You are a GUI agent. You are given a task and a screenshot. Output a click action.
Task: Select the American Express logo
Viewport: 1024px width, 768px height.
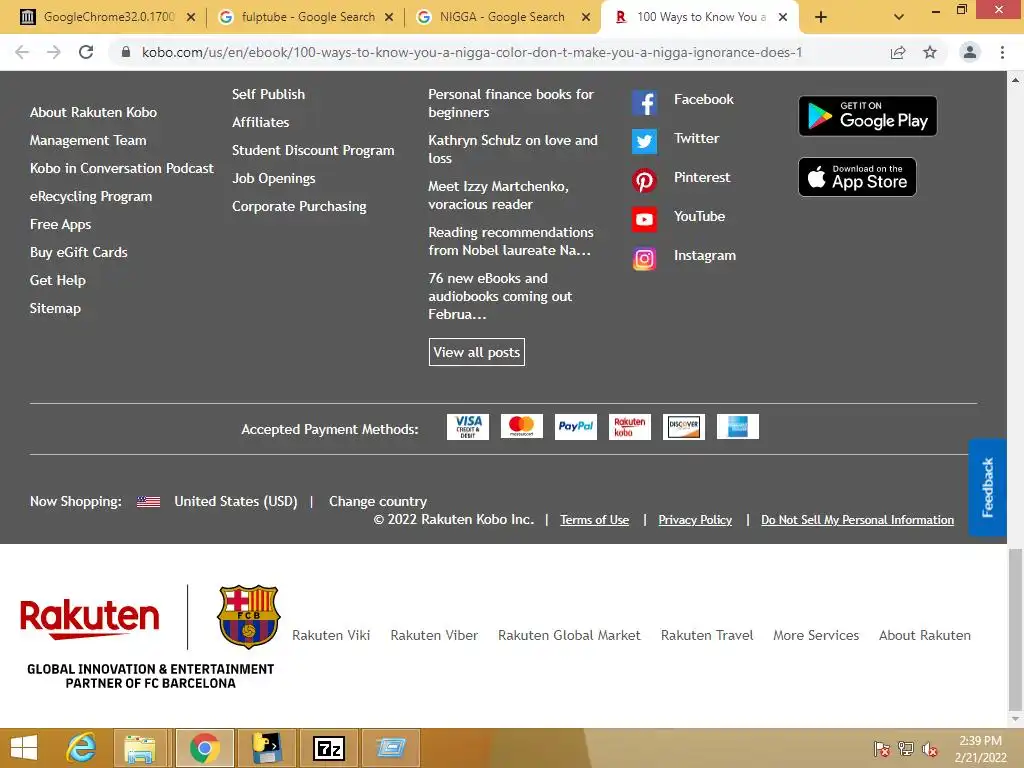(x=737, y=426)
